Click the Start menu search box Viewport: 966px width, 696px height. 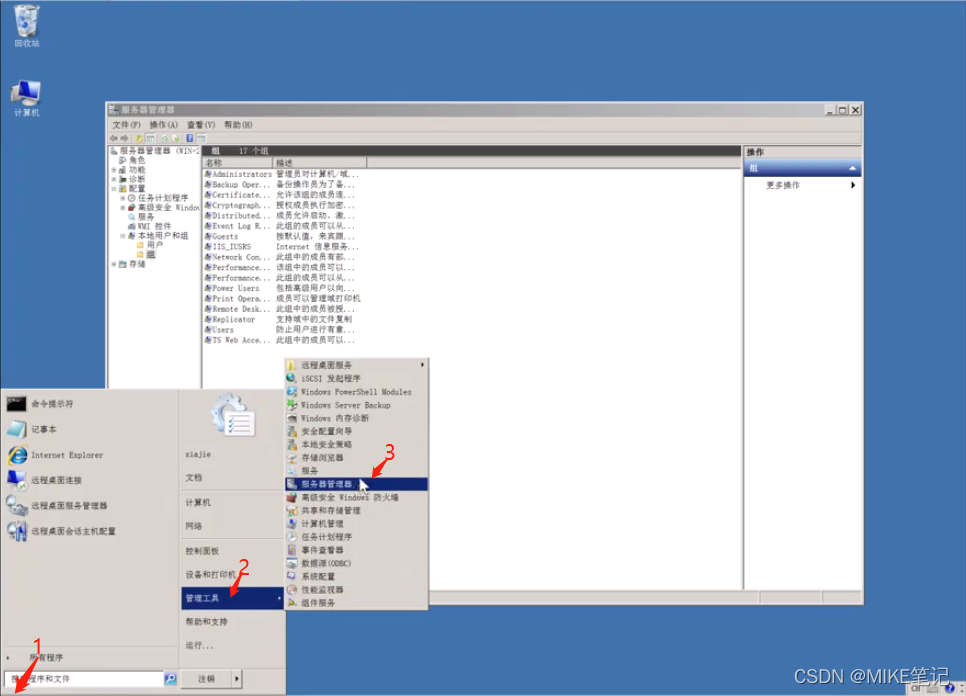[84, 679]
